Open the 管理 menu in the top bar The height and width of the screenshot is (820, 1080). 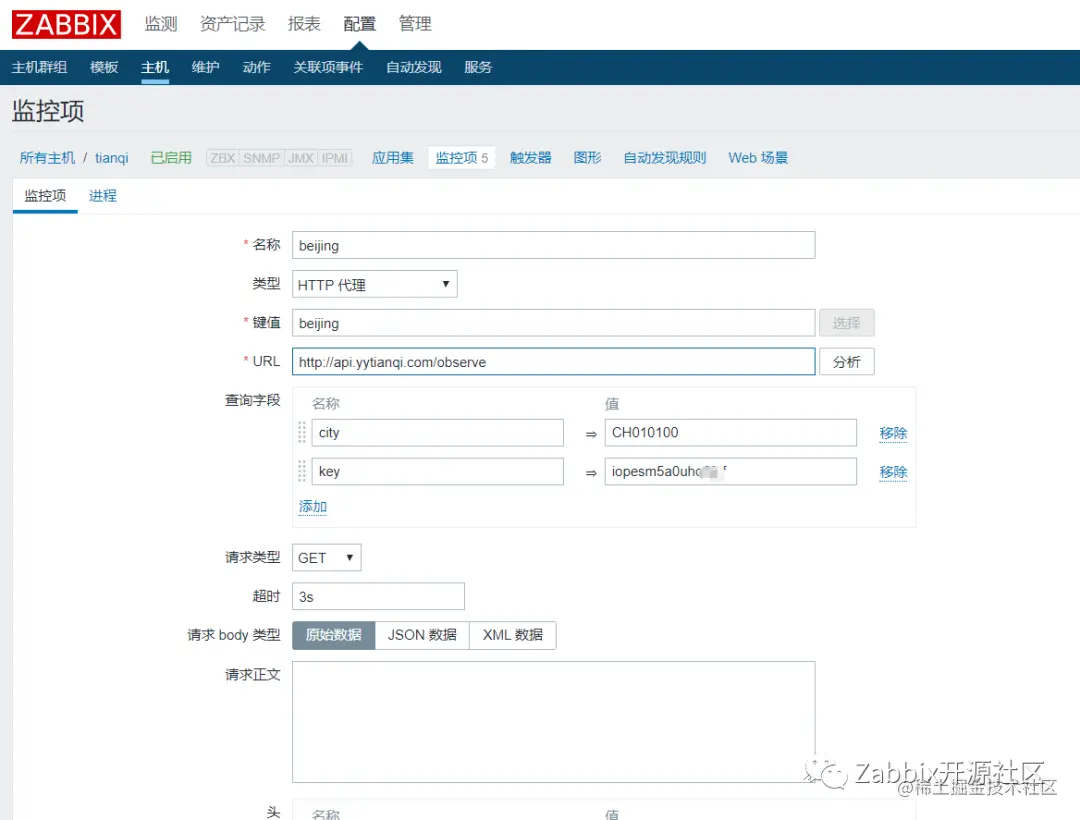click(x=414, y=24)
